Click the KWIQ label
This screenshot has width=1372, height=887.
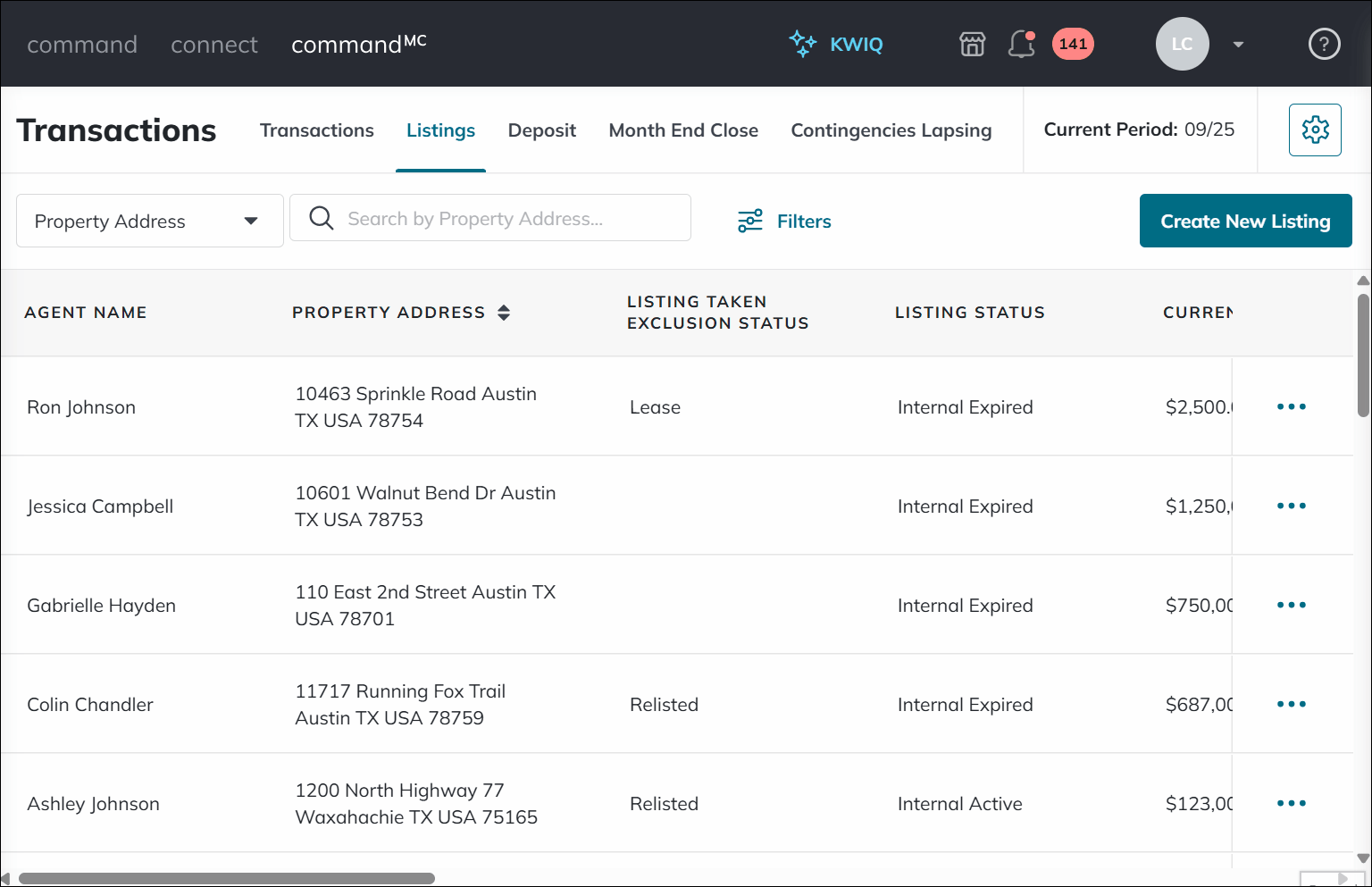(857, 45)
